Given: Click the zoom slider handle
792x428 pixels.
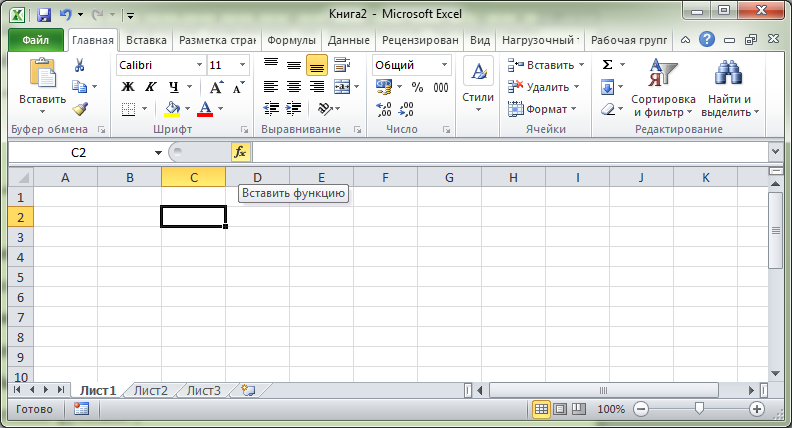Looking at the screenshot, I should (699, 408).
